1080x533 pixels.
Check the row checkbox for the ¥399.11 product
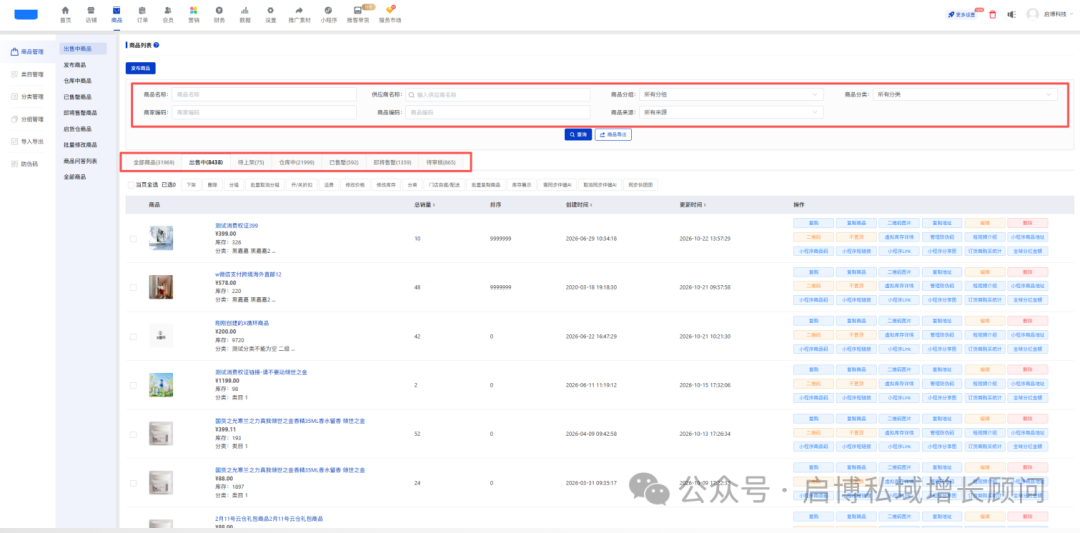tap(133, 434)
